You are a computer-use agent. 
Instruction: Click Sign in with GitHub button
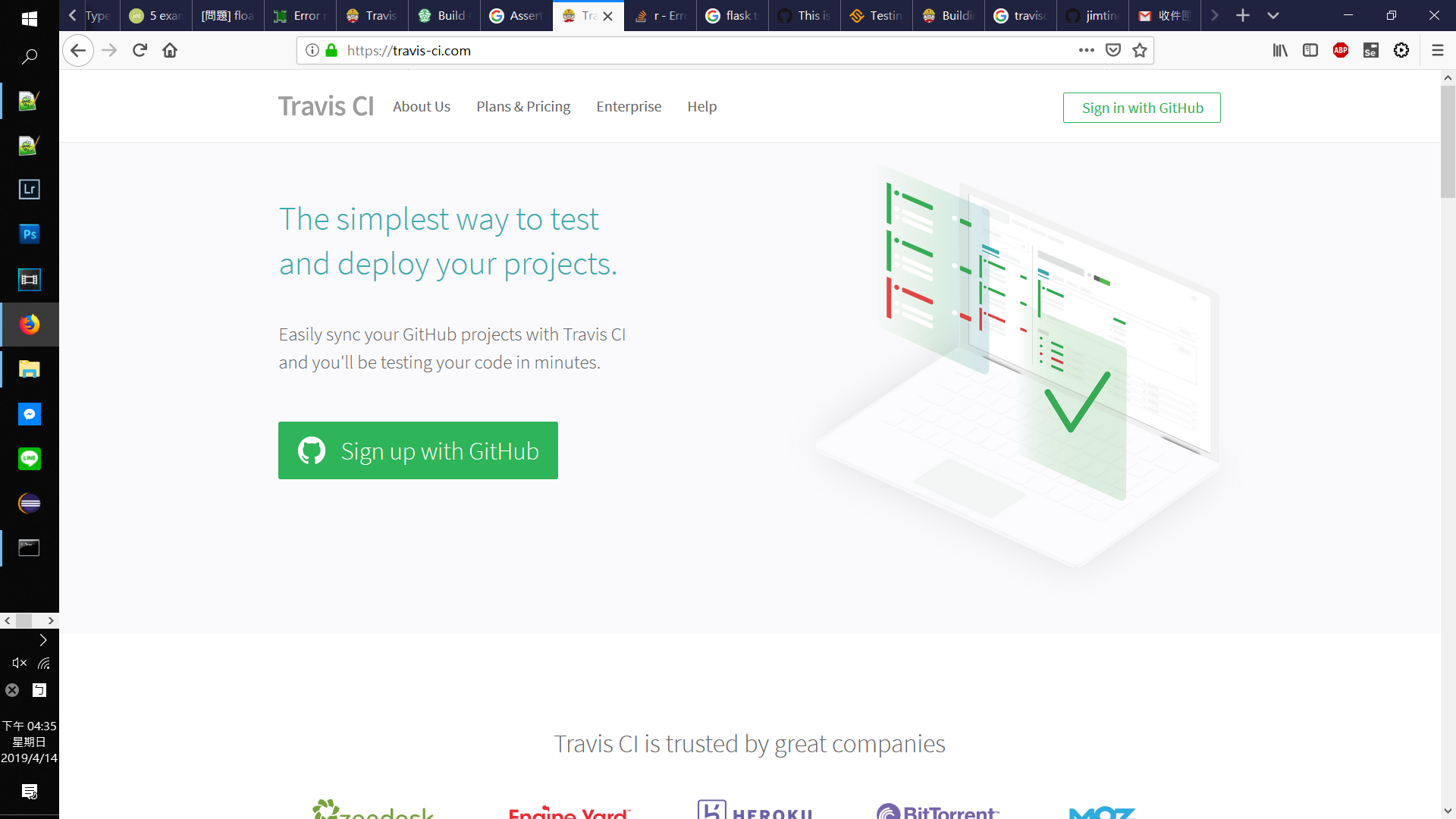tap(1141, 108)
